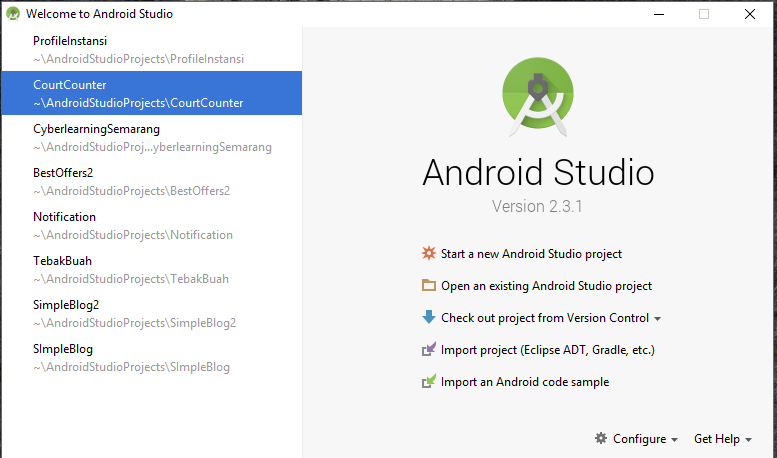Click the ~\AndroidStudioProjects\SImpleBlog path text

[131, 367]
